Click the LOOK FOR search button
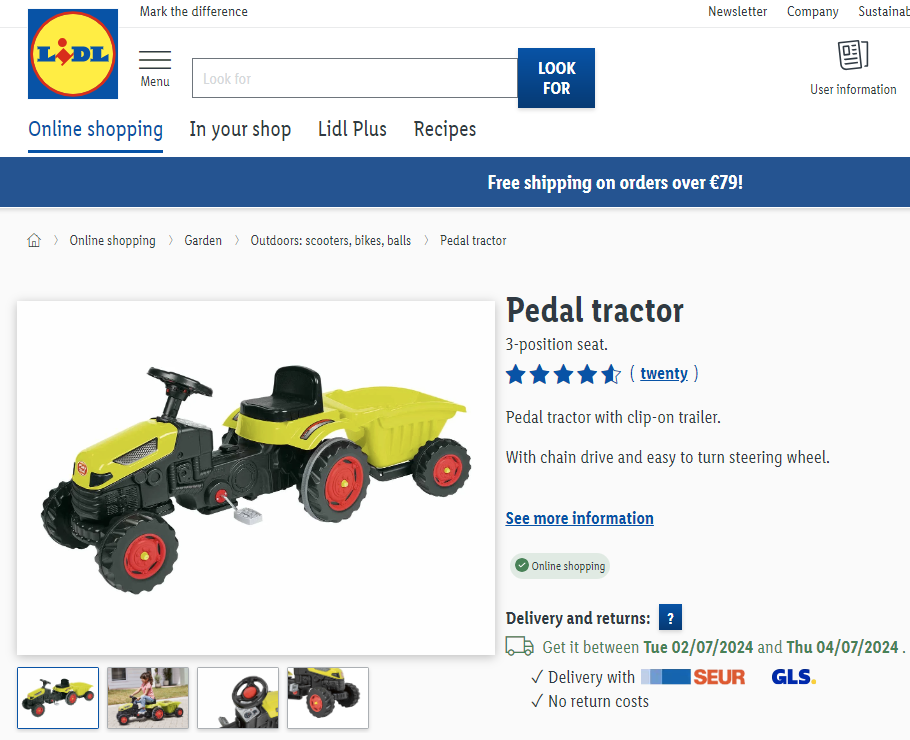Viewport: 910px width, 740px height. (x=556, y=78)
